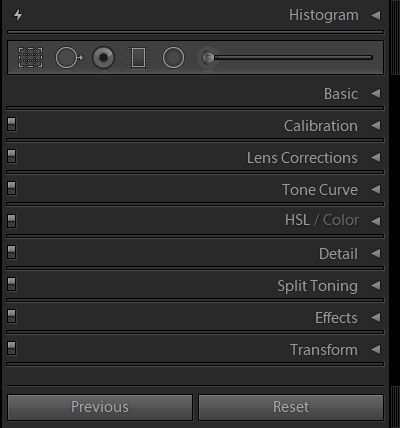The width and height of the screenshot is (400, 428).
Task: Open the HSL tab label
Action: [297, 220]
